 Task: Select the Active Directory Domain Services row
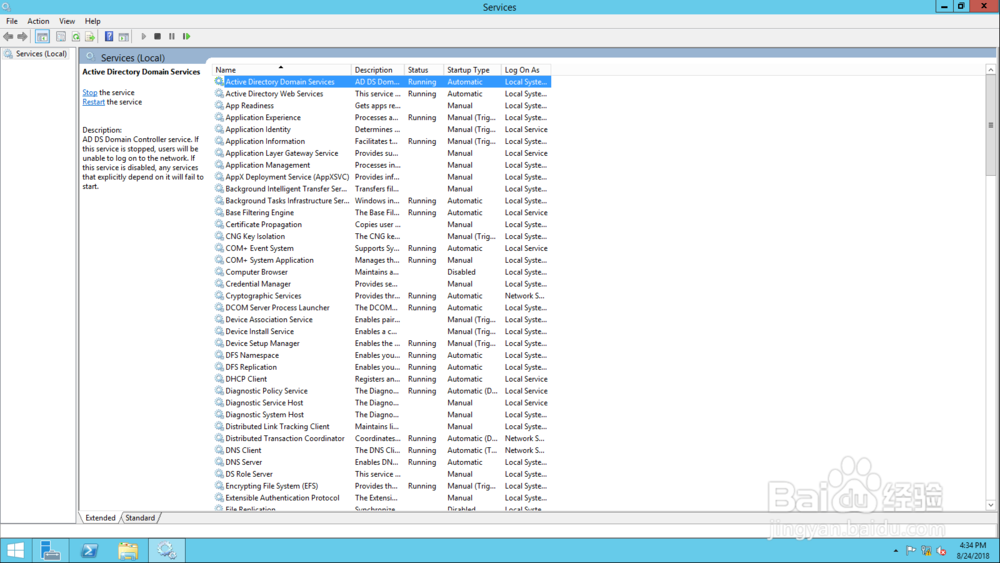[382, 82]
